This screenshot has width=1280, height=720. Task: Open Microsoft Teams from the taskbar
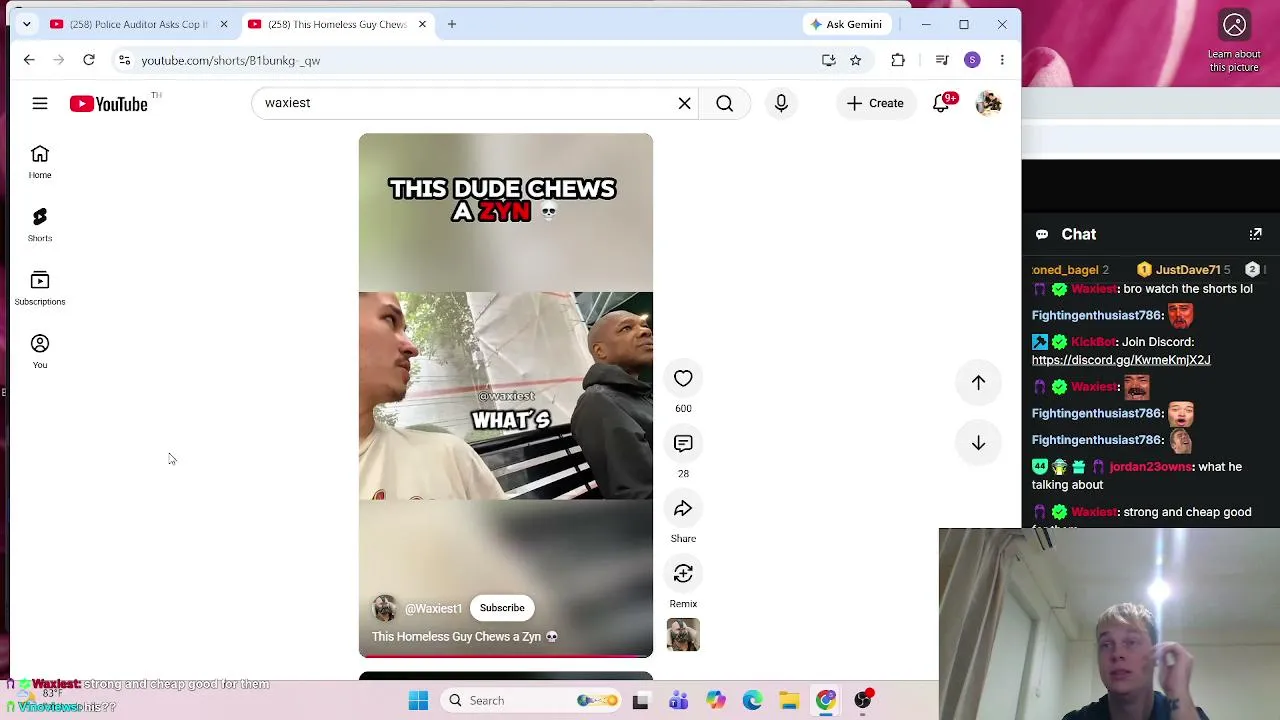pyautogui.click(x=678, y=701)
